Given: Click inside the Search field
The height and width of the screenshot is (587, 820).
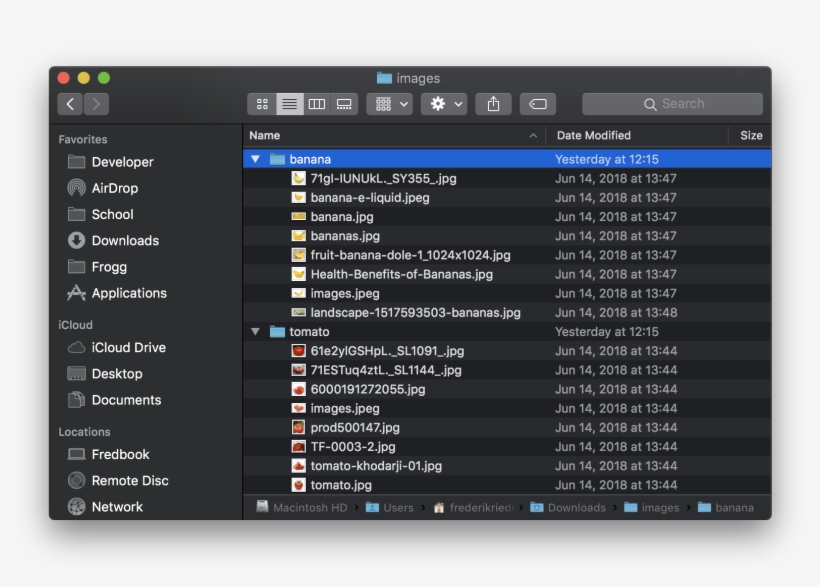Looking at the screenshot, I should [x=672, y=103].
